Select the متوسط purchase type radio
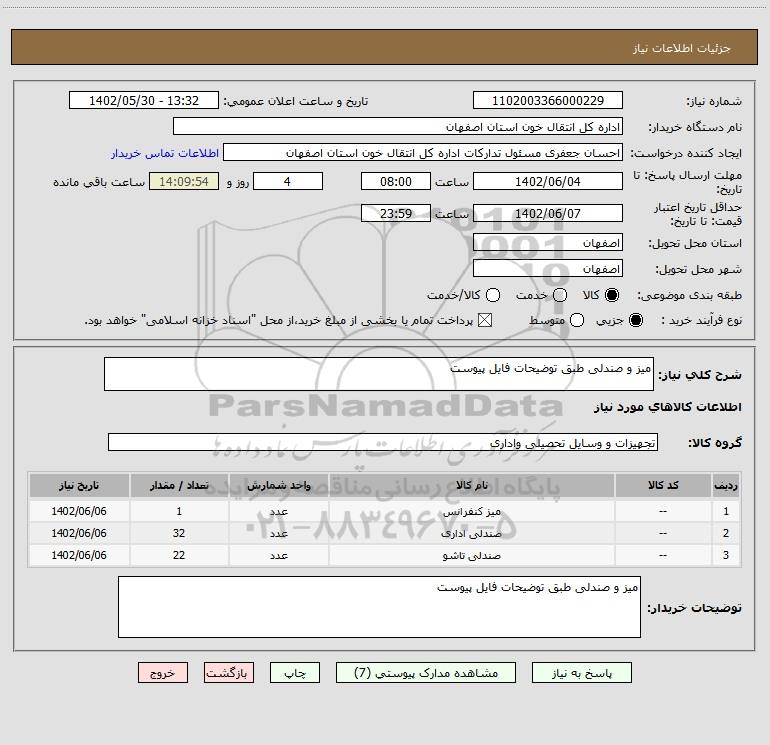This screenshot has width=770, height=745. point(577,320)
